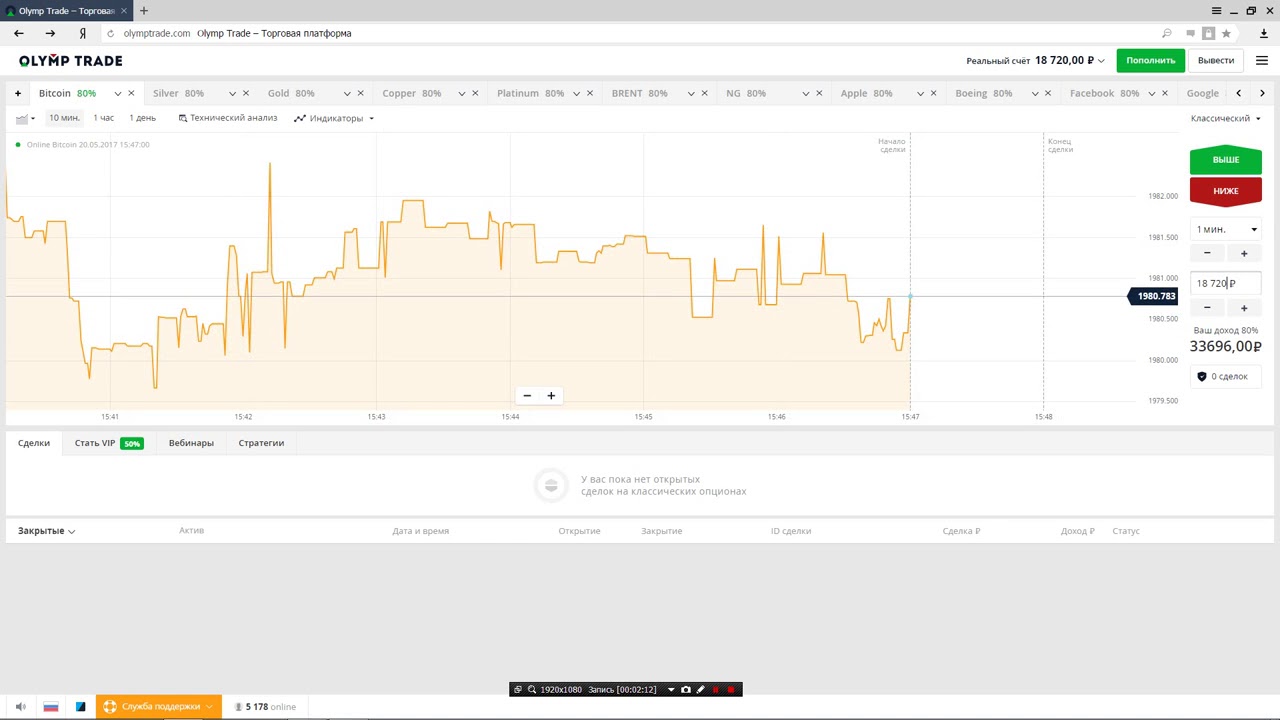
Task: Expand Gold tab dropdown chevron
Action: [x=347, y=93]
